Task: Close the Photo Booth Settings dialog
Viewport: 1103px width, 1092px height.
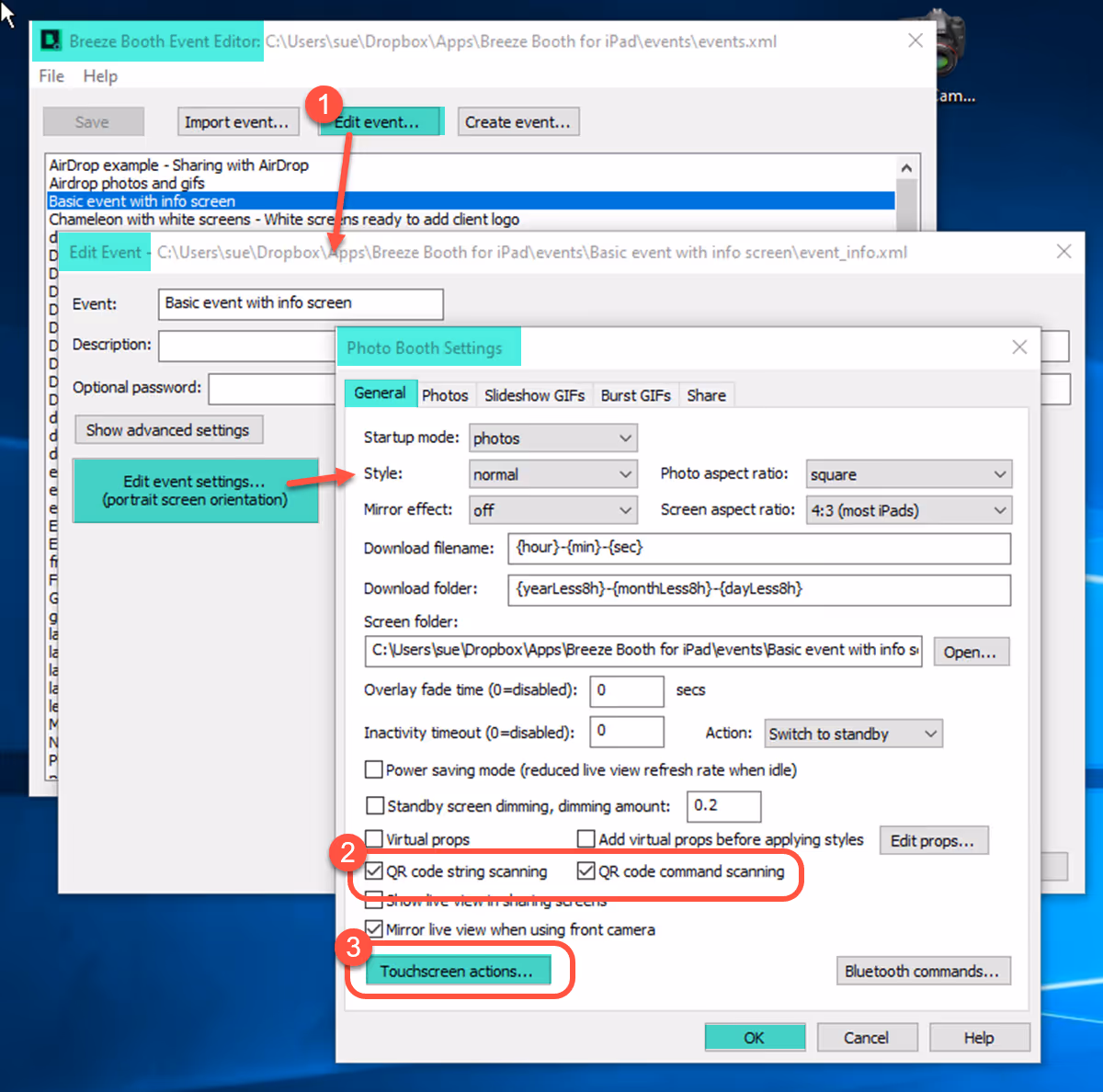Action: pyautogui.click(x=1019, y=347)
